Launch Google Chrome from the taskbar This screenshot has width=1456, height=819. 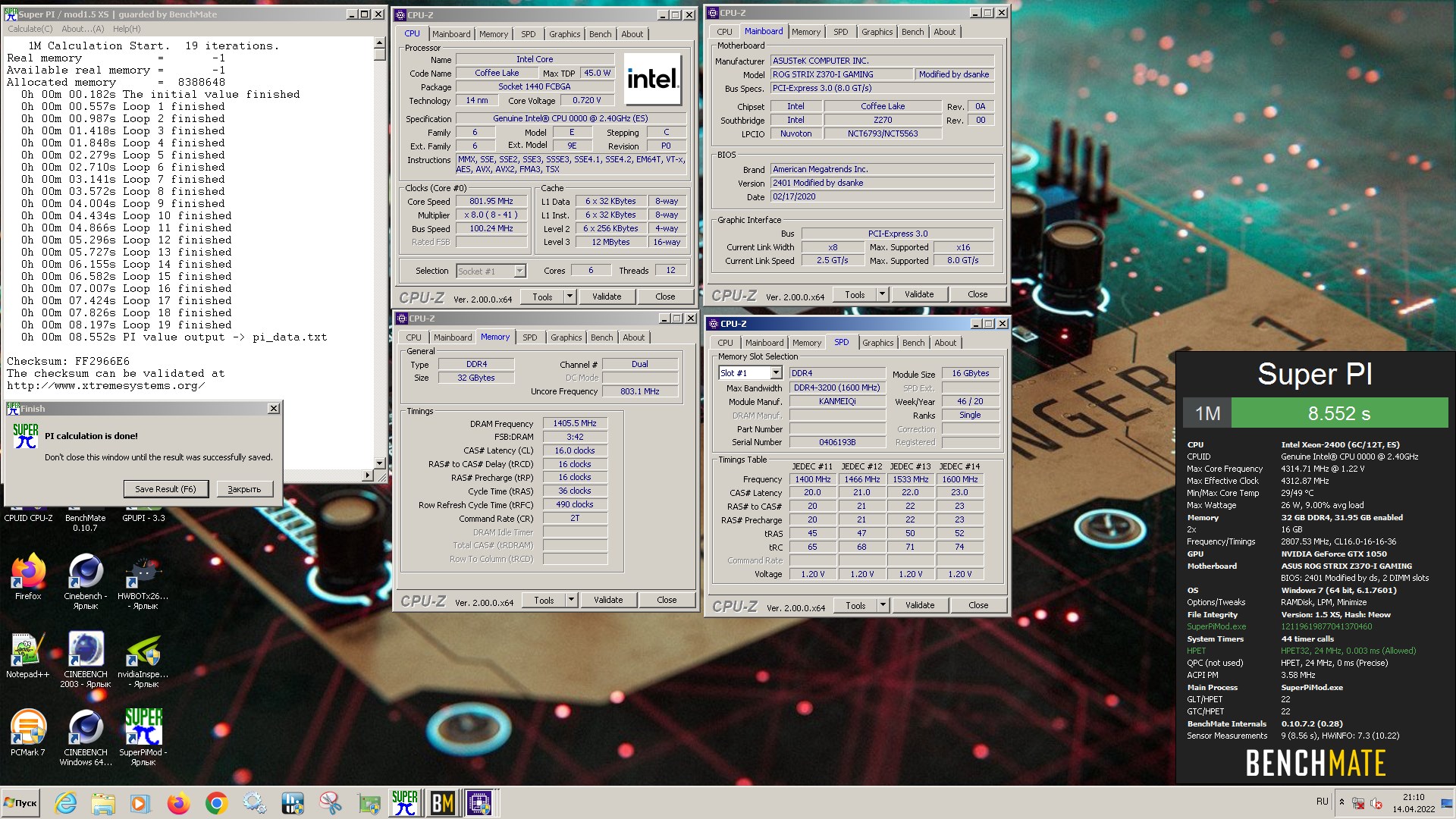[216, 803]
